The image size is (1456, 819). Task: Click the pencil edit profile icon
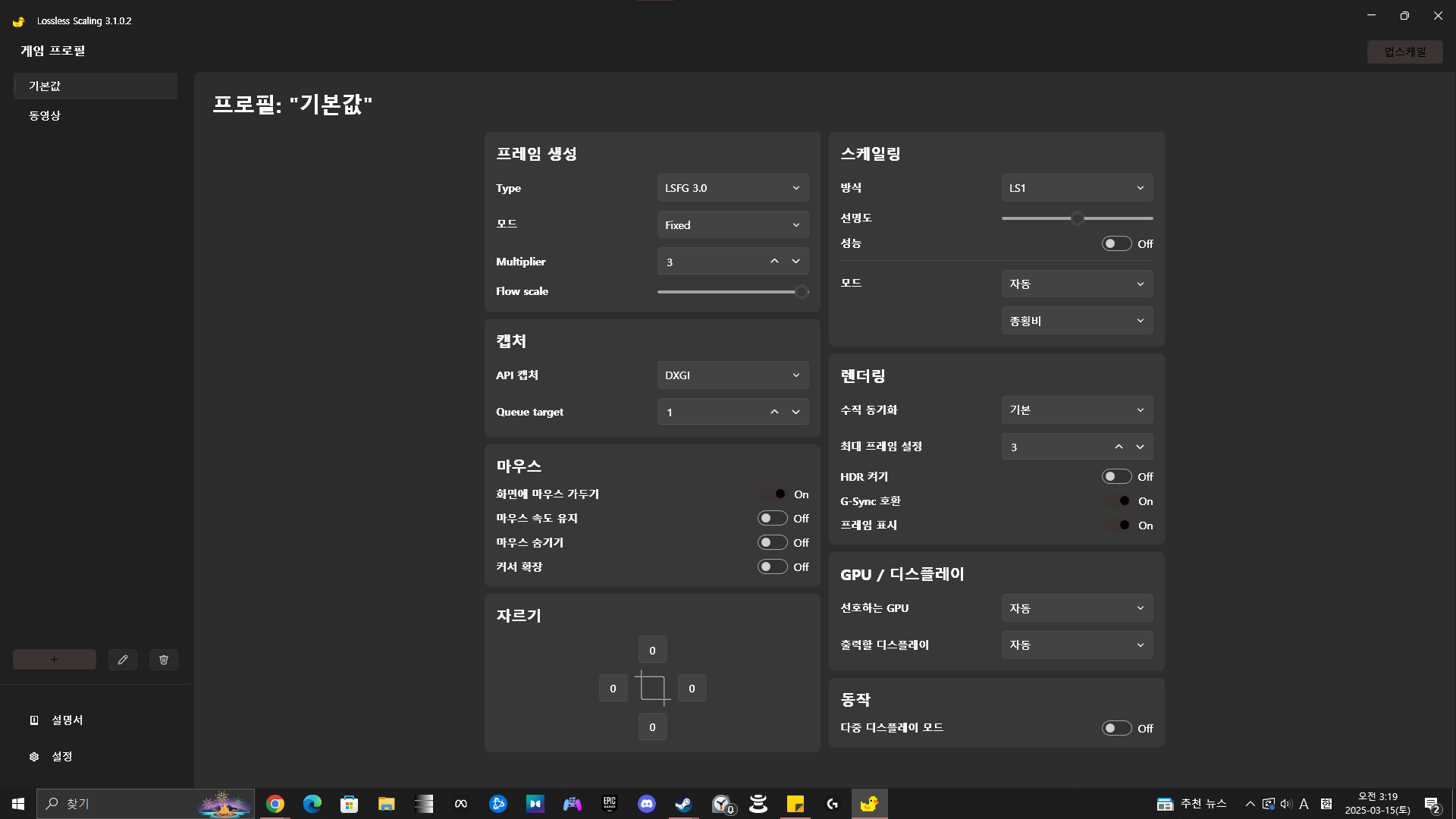(123, 660)
